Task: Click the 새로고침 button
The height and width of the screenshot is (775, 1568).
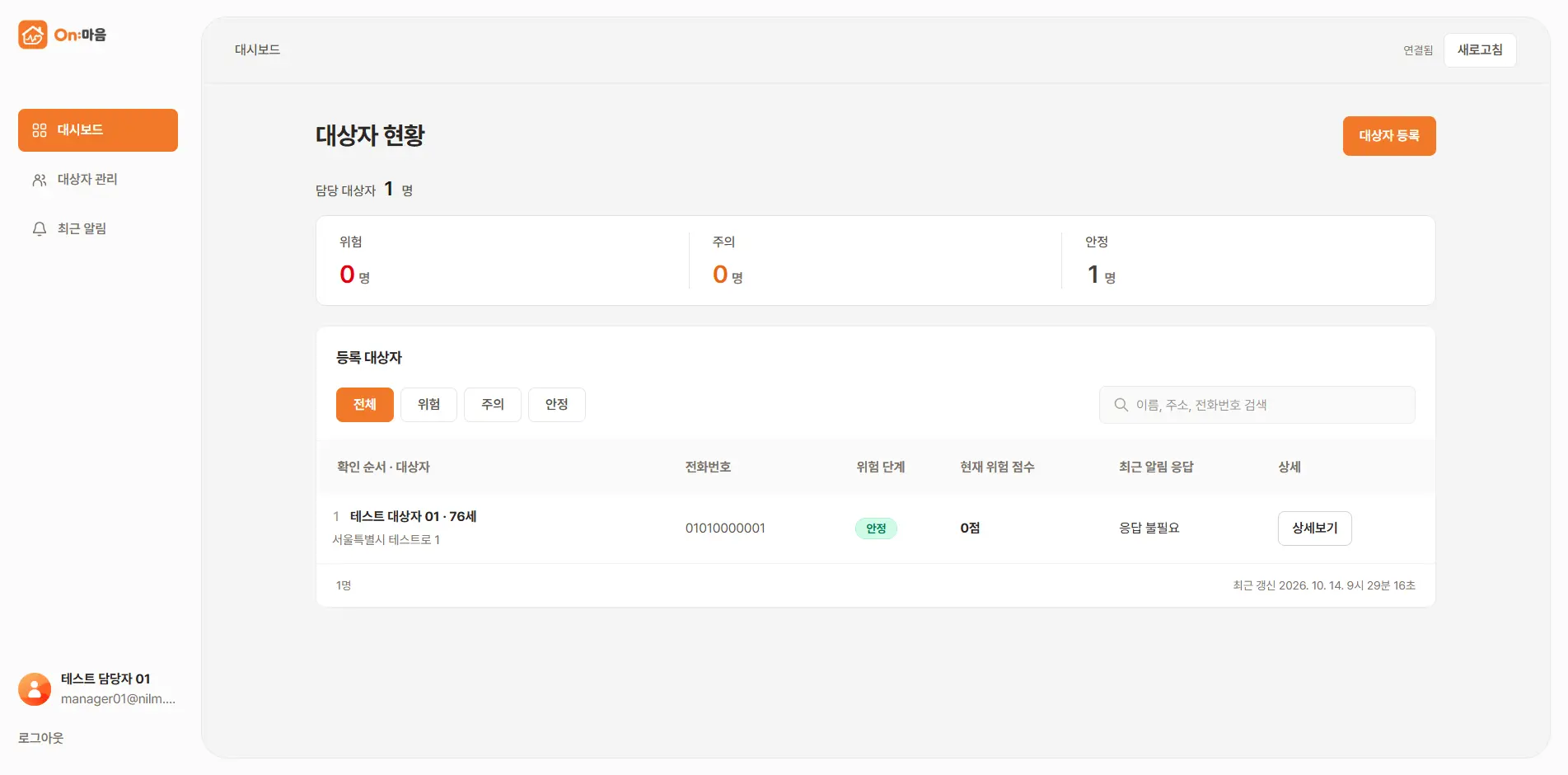Action: tap(1480, 50)
